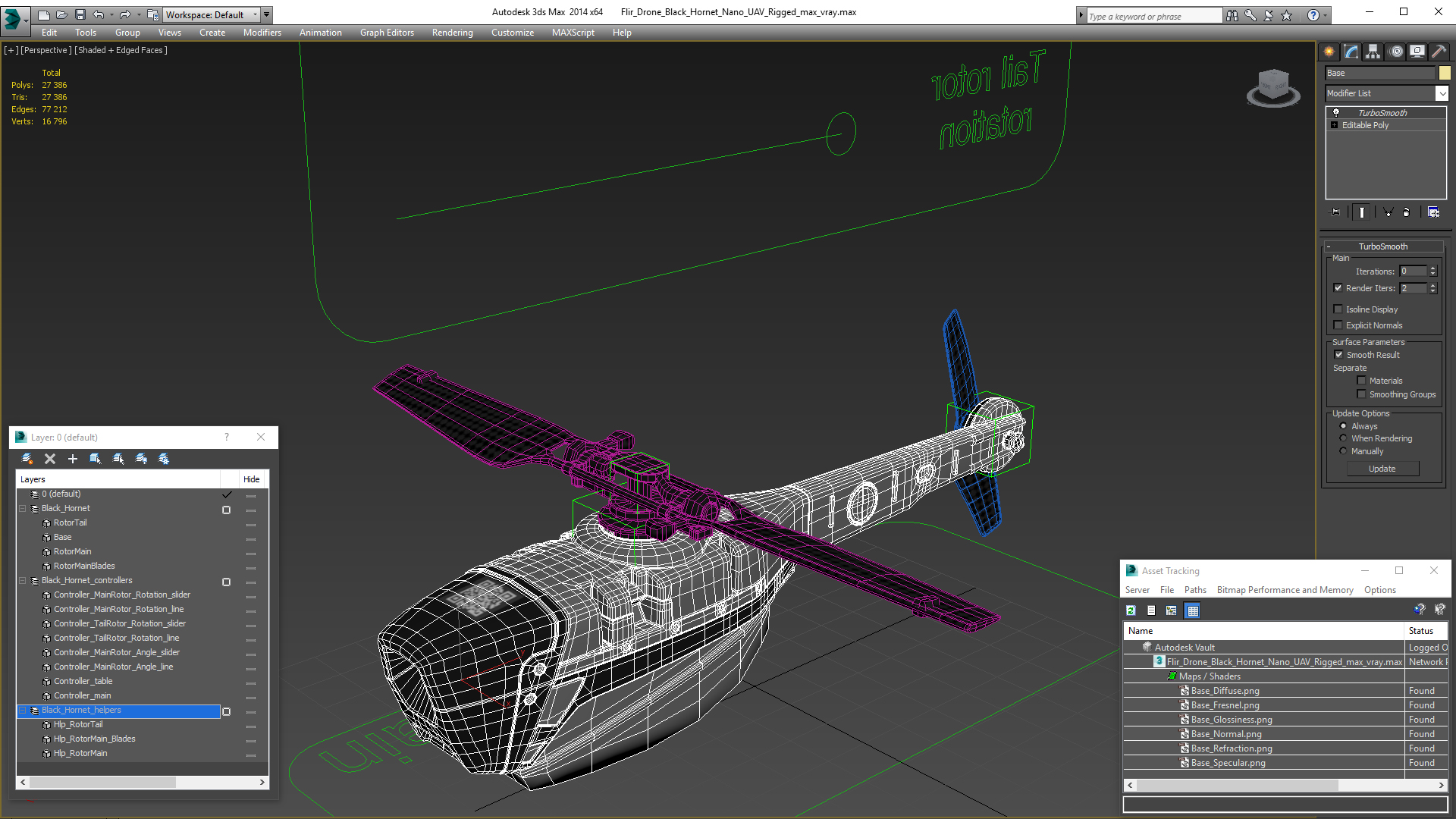Open the Display command panel tab

click(x=1417, y=52)
